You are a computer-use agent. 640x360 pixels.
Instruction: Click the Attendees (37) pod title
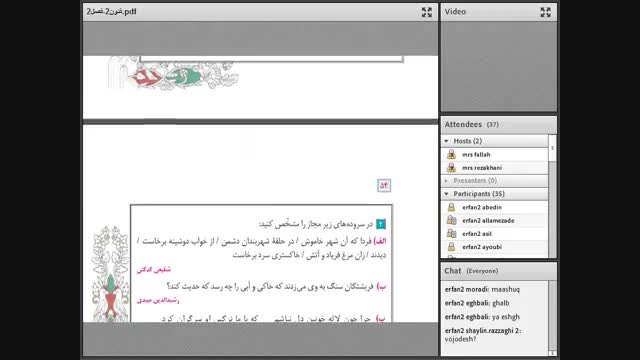(x=471, y=124)
